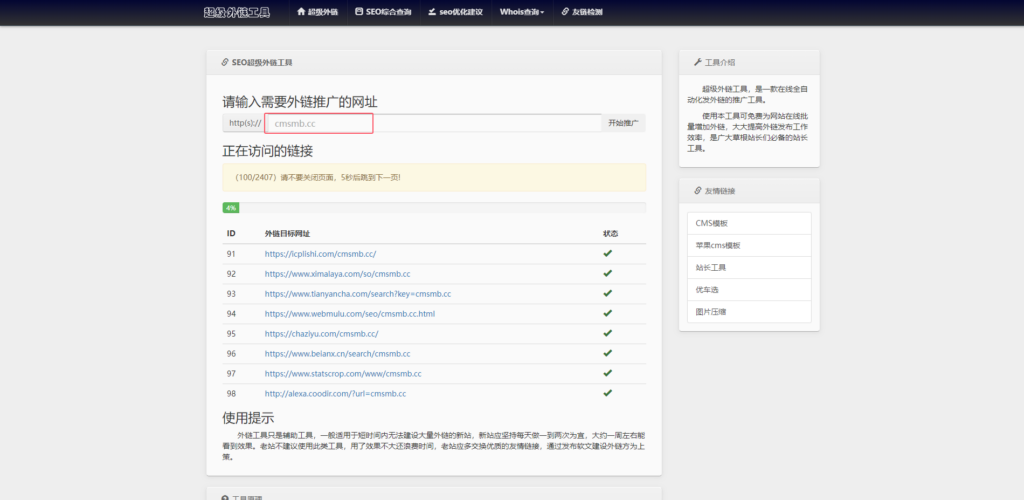The width and height of the screenshot is (1024, 500).
Task: Click the checkmark status for row 97
Action: tap(607, 373)
